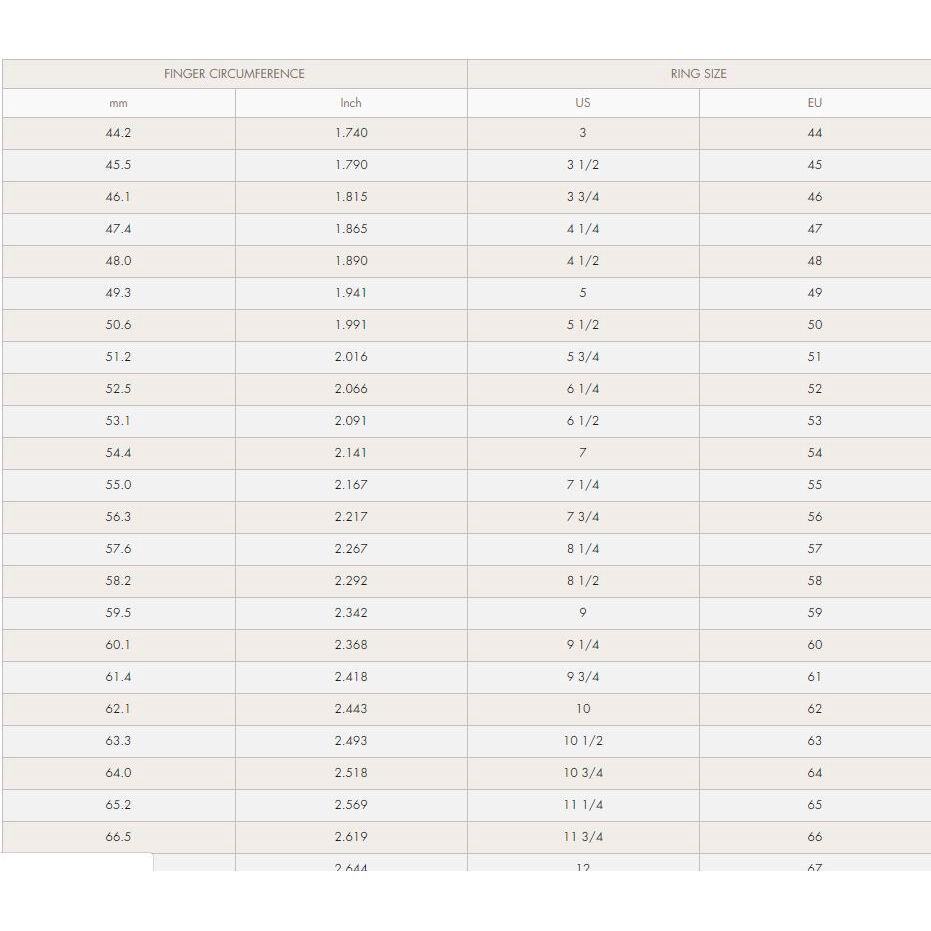Click US size 7 cell
Viewport: 931px width, 931px height.
pos(583,454)
